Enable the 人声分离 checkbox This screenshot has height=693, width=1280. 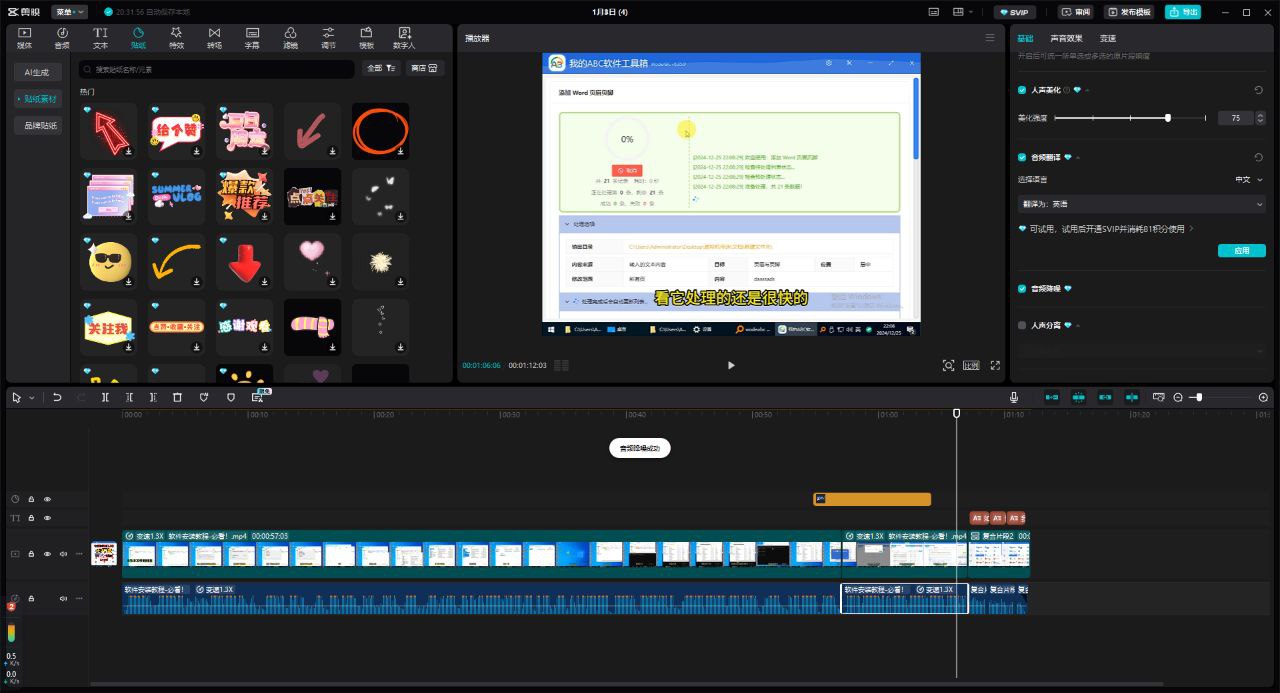(1022, 325)
